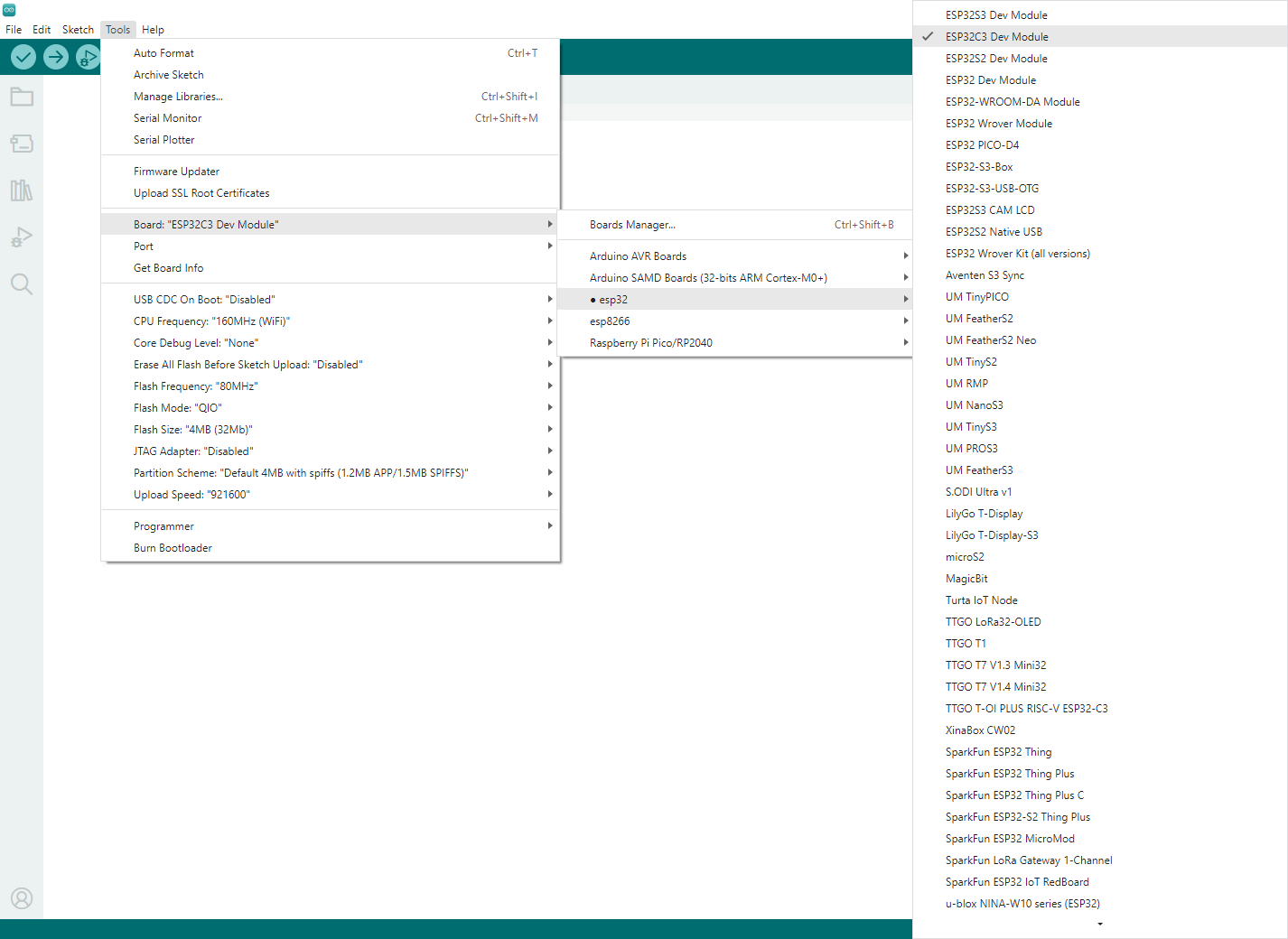
Task: Open the File menu
Action: point(14,30)
